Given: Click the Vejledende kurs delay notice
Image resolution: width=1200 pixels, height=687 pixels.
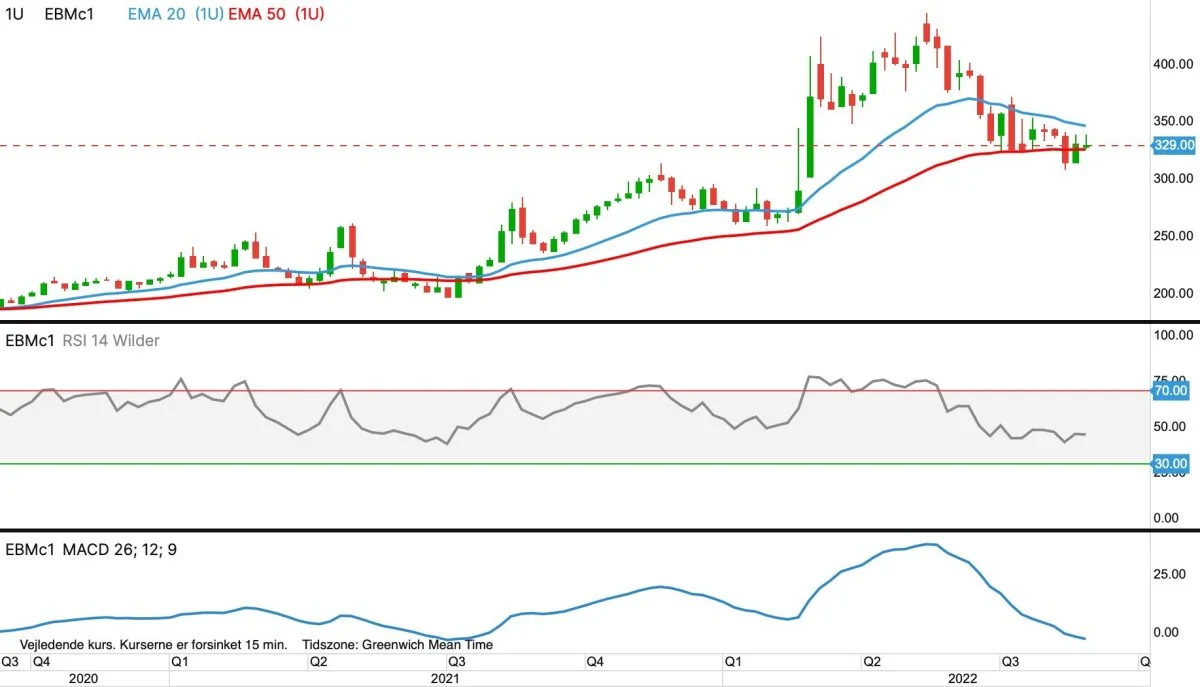Looking at the screenshot, I should click(x=154, y=645).
